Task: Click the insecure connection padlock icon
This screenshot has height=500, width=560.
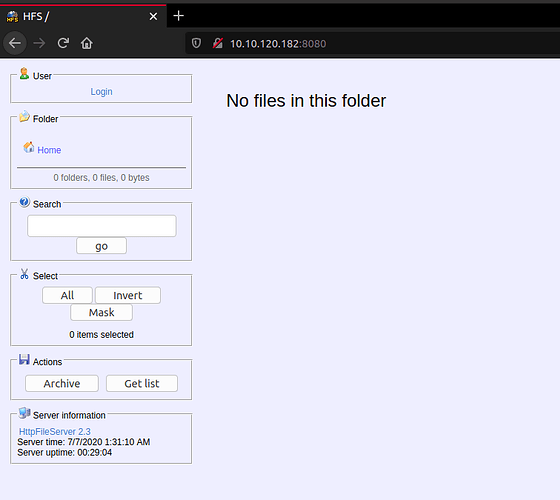Action: coord(218,43)
